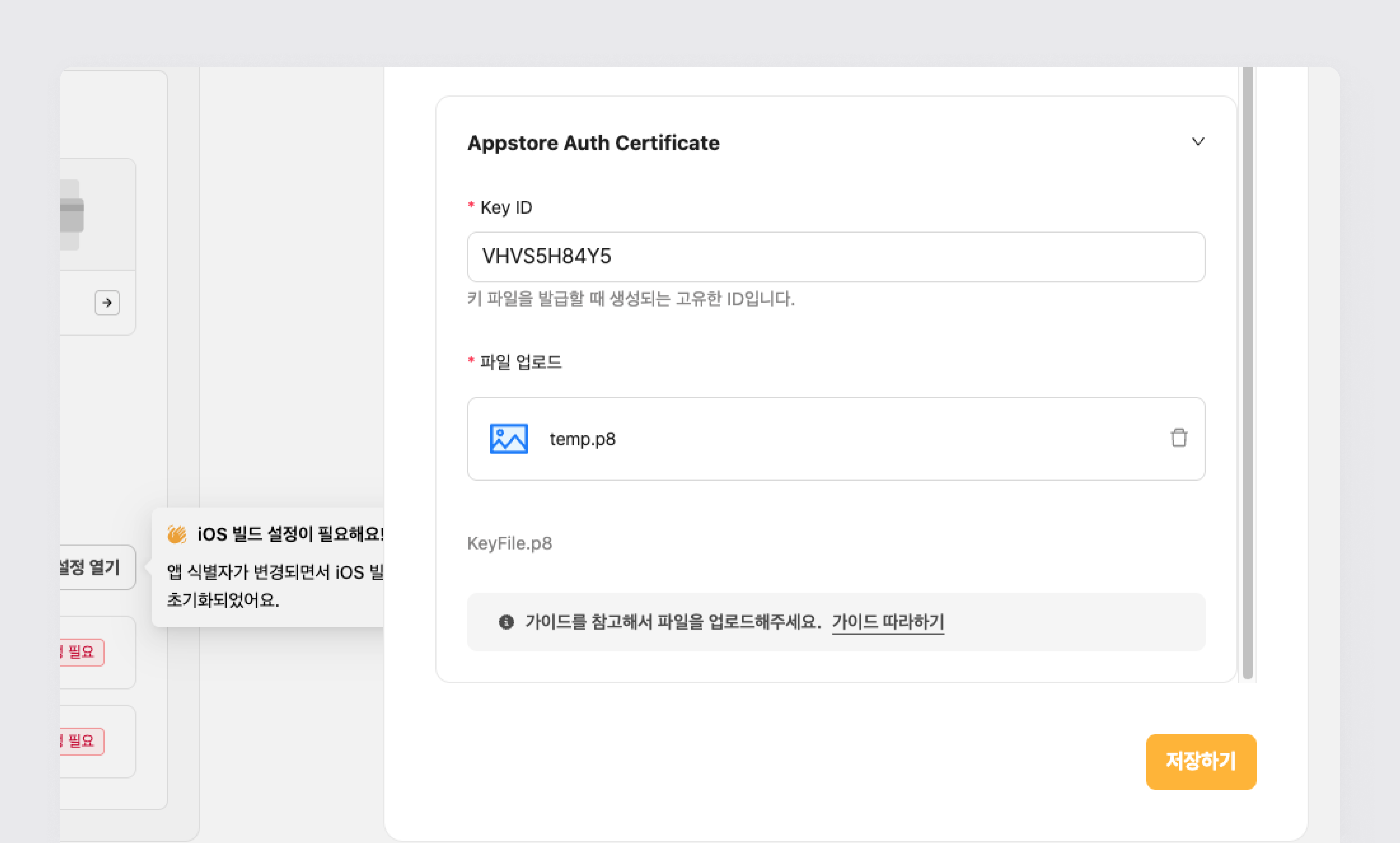Click the KeyFile.p8 placeholder text

point(509,544)
